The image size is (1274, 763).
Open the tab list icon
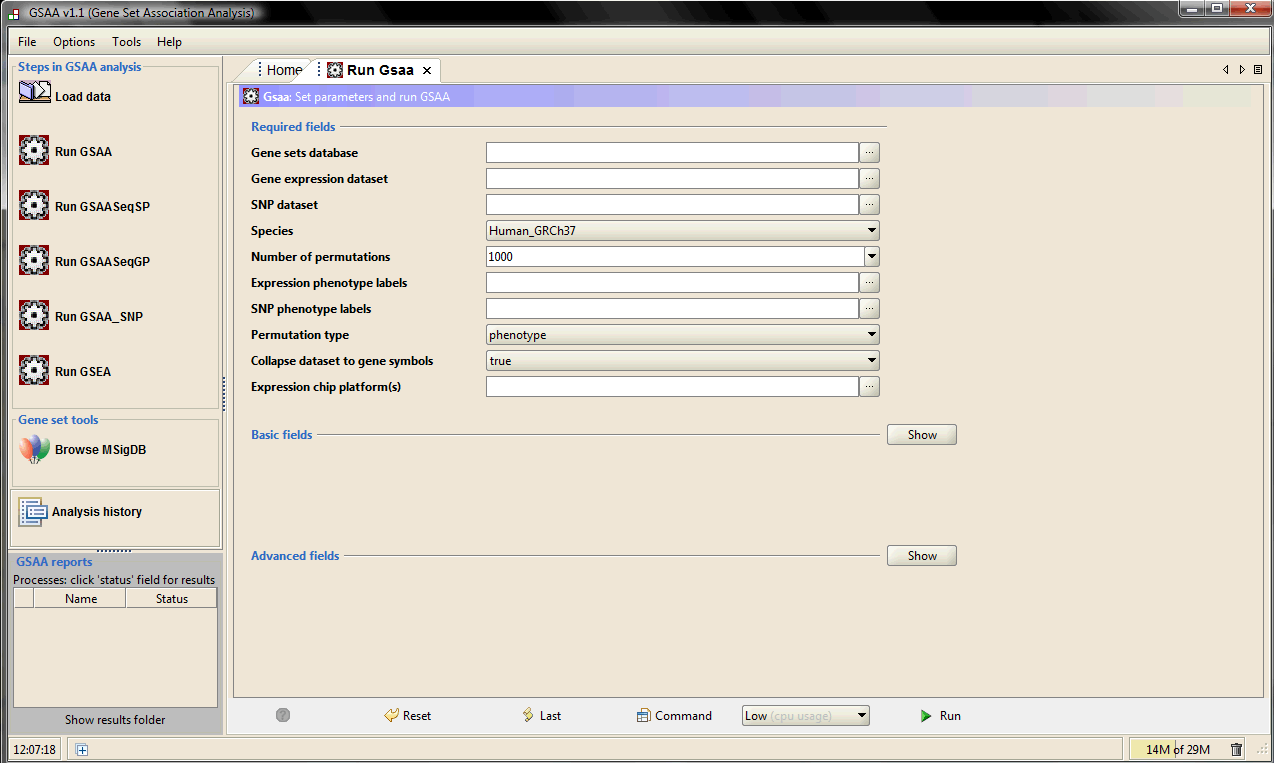click(1257, 69)
